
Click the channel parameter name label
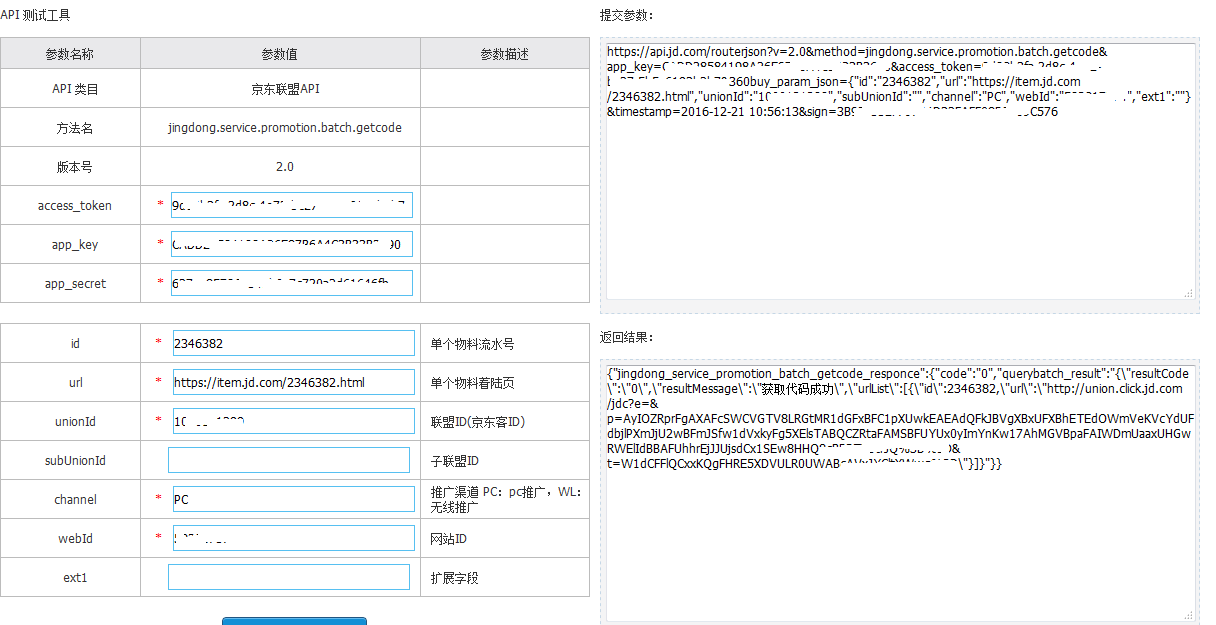coord(76,500)
